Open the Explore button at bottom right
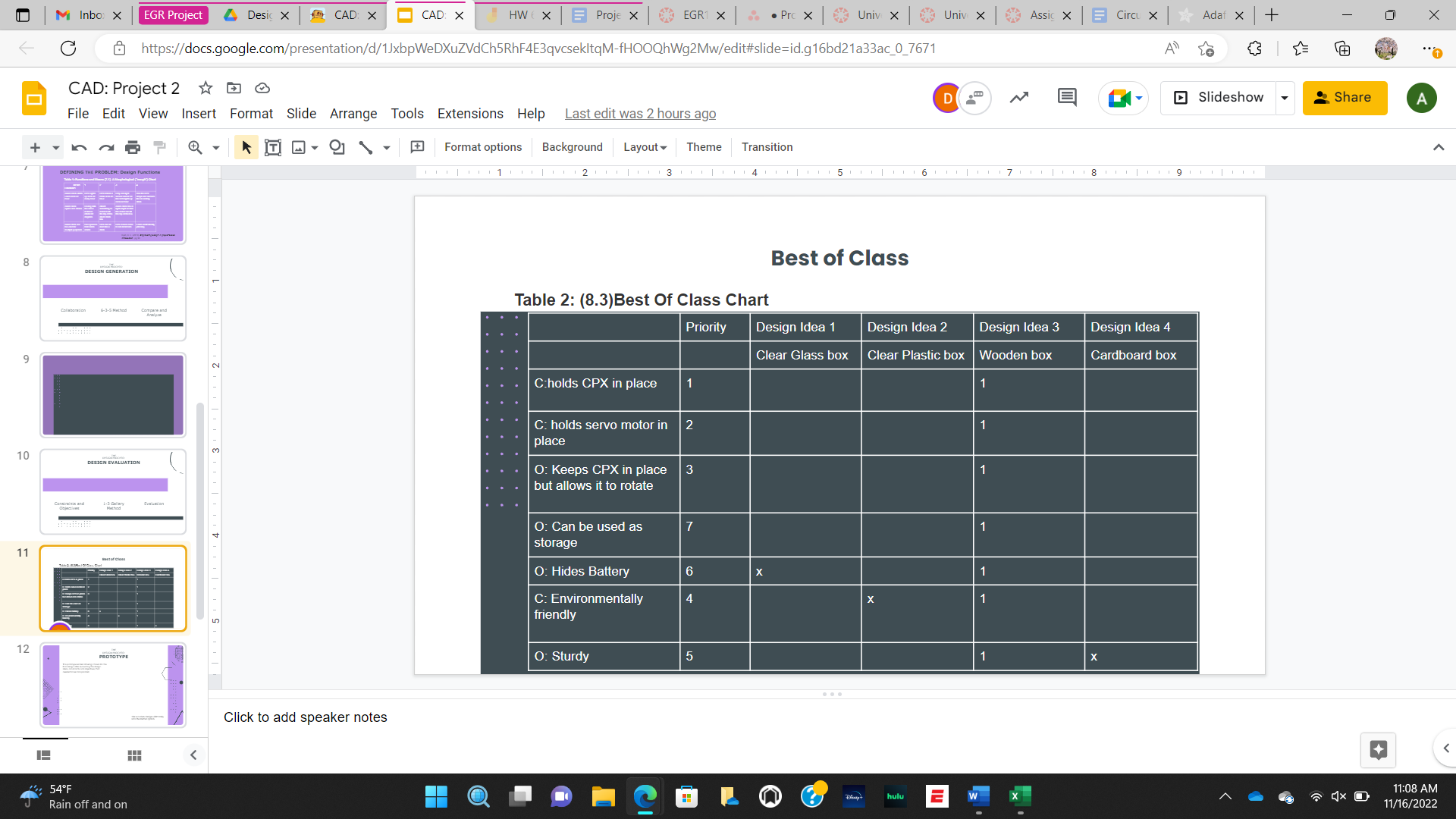 pyautogui.click(x=1378, y=750)
